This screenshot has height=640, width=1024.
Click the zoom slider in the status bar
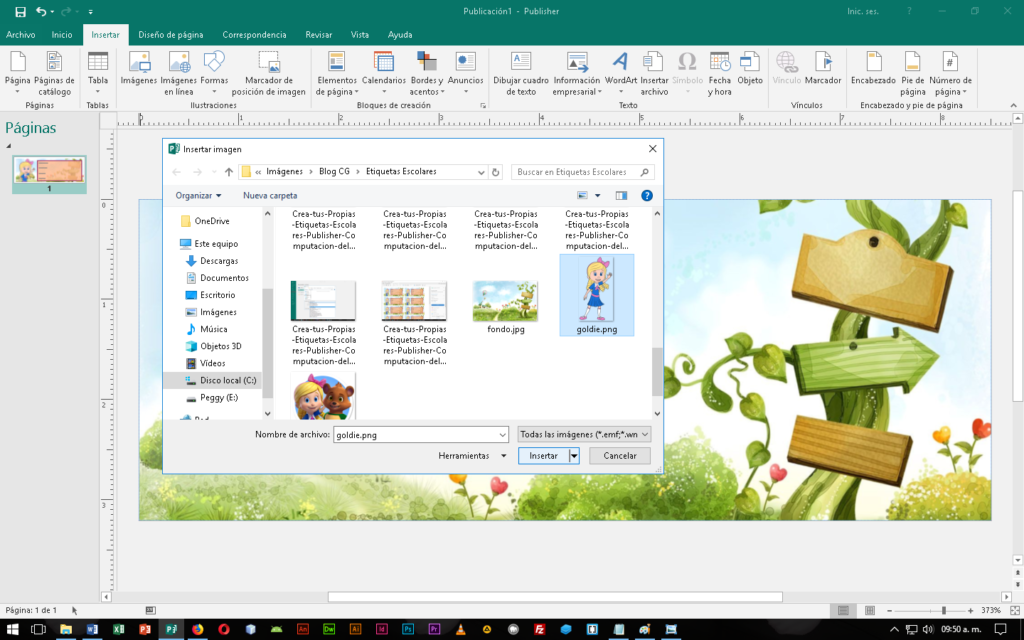pos(942,610)
